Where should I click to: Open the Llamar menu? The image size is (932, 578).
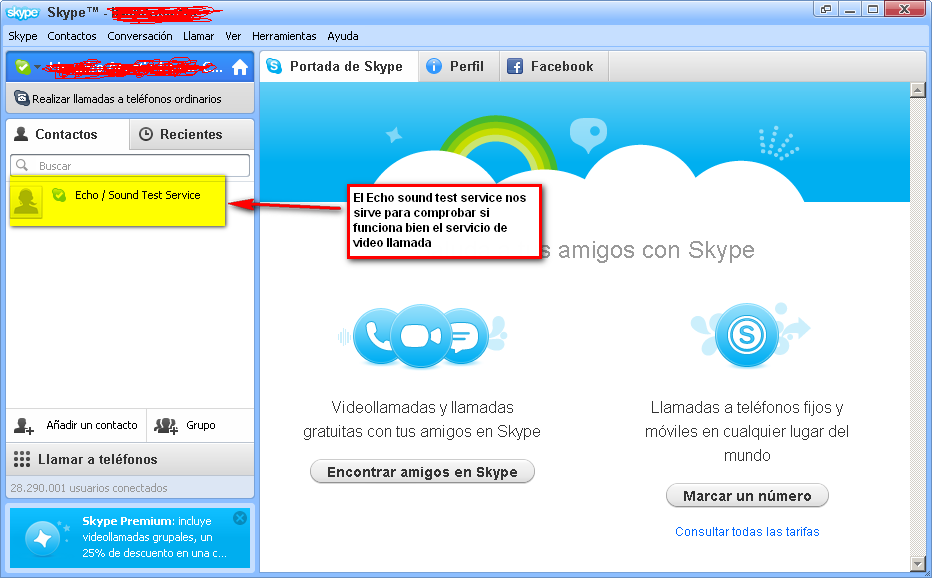pyautogui.click(x=199, y=36)
